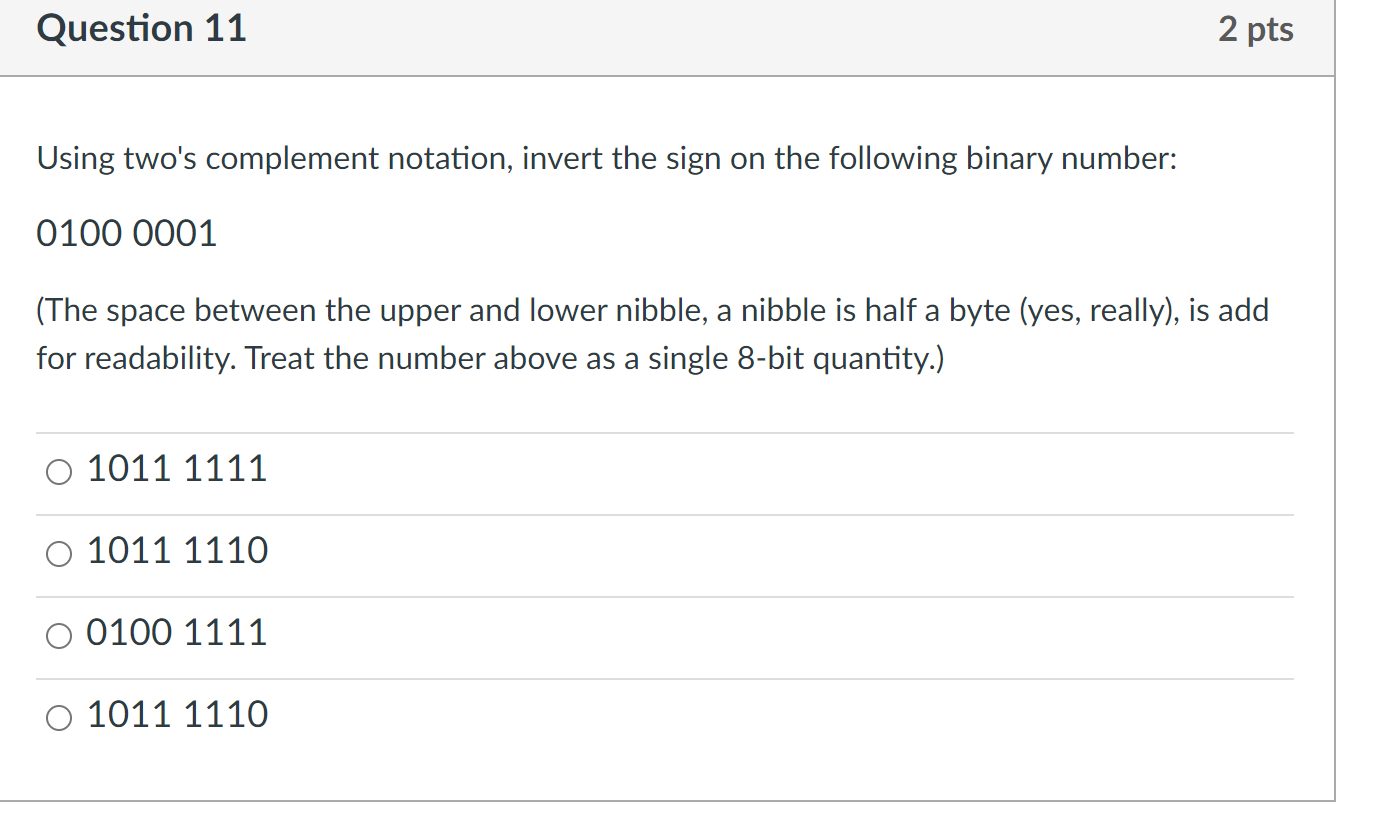Click the binary number 0100 0001 text

[x=126, y=233]
